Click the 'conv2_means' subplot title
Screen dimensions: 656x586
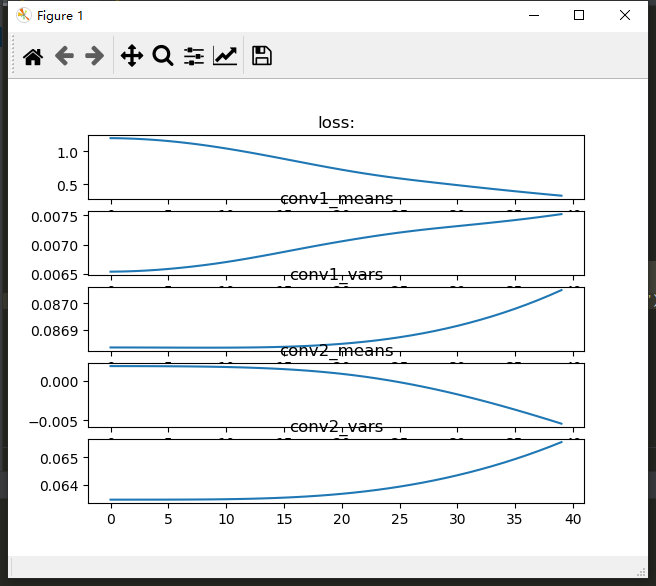[336, 351]
